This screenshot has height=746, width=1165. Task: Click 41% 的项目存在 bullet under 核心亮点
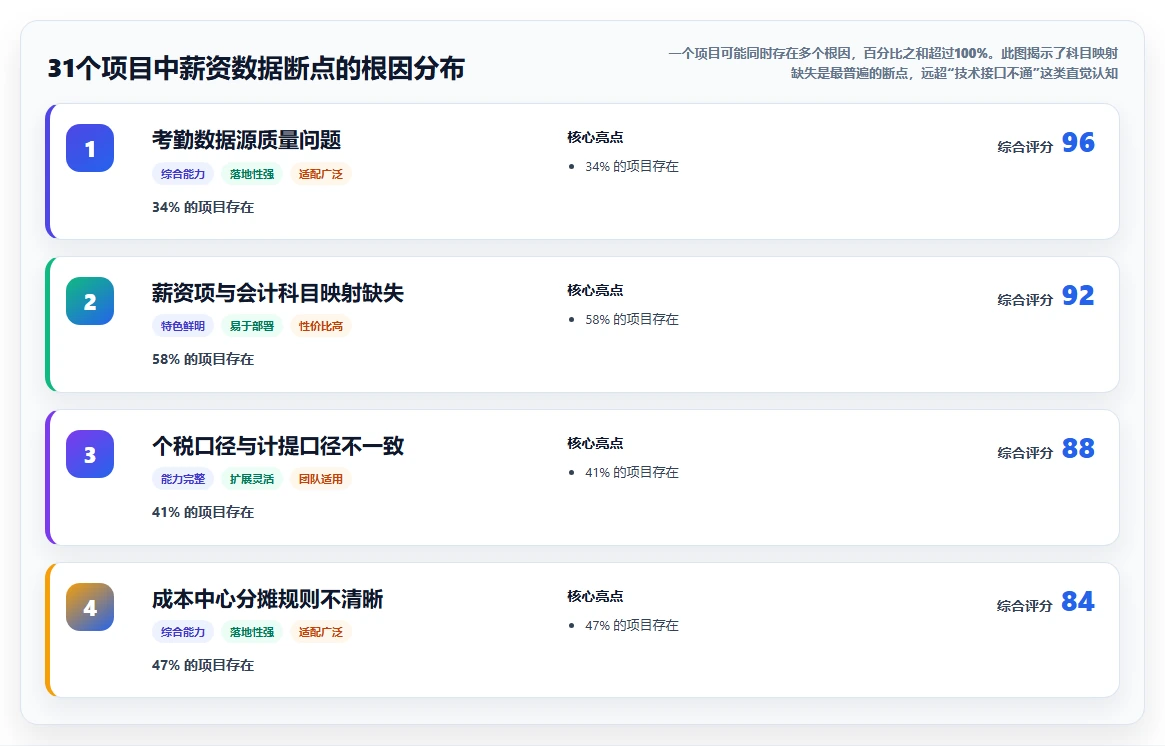click(632, 473)
